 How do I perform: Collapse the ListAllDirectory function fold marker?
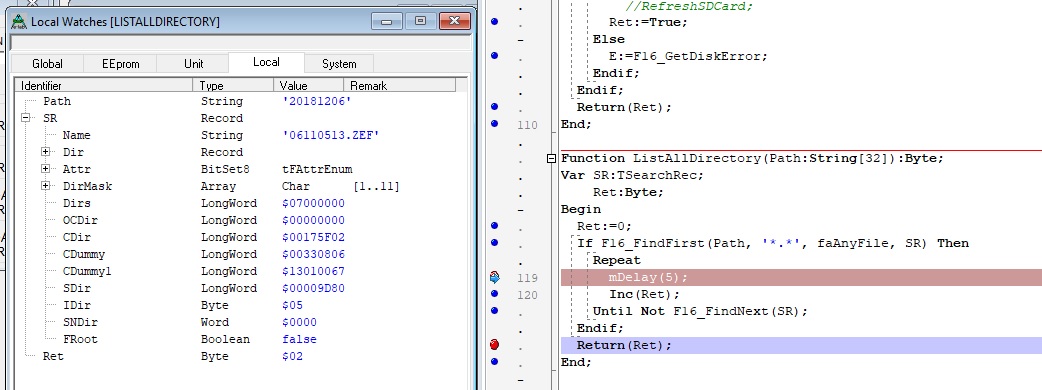pos(551,158)
